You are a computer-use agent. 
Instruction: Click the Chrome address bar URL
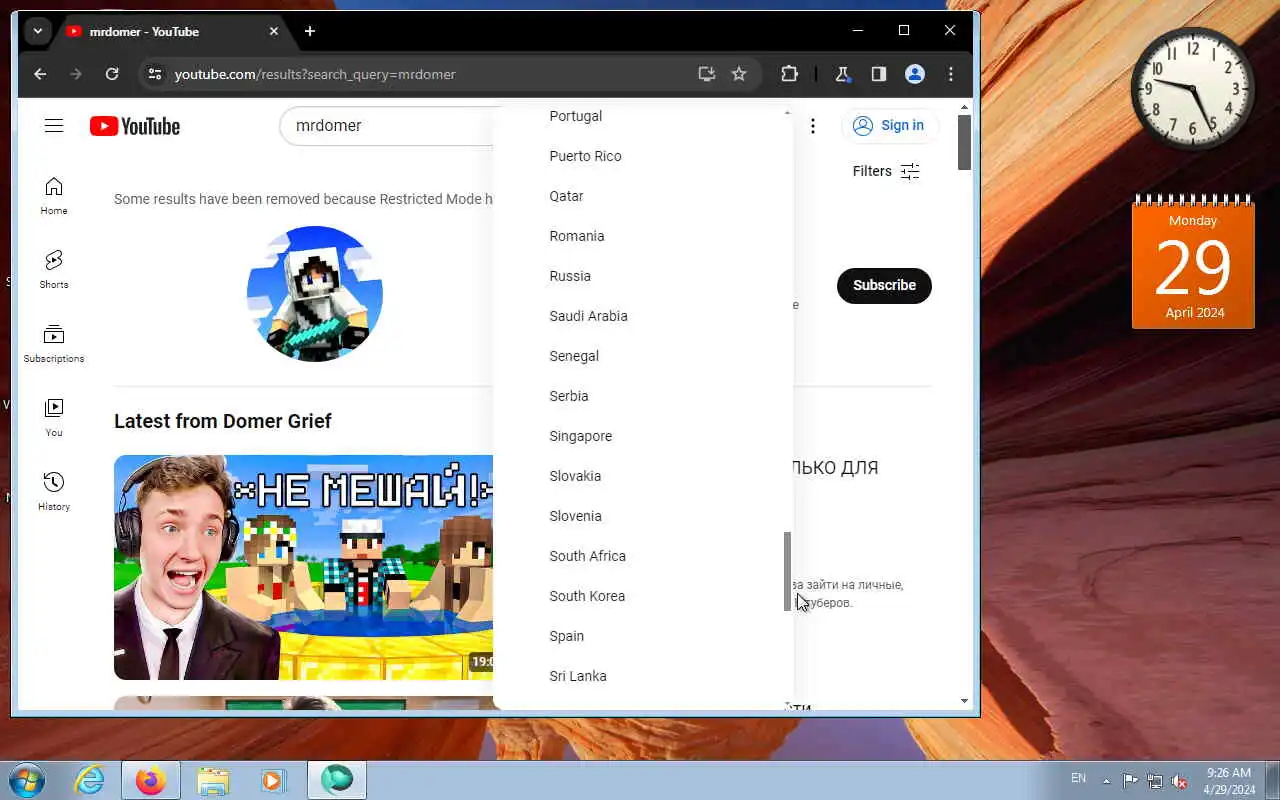[x=315, y=74]
